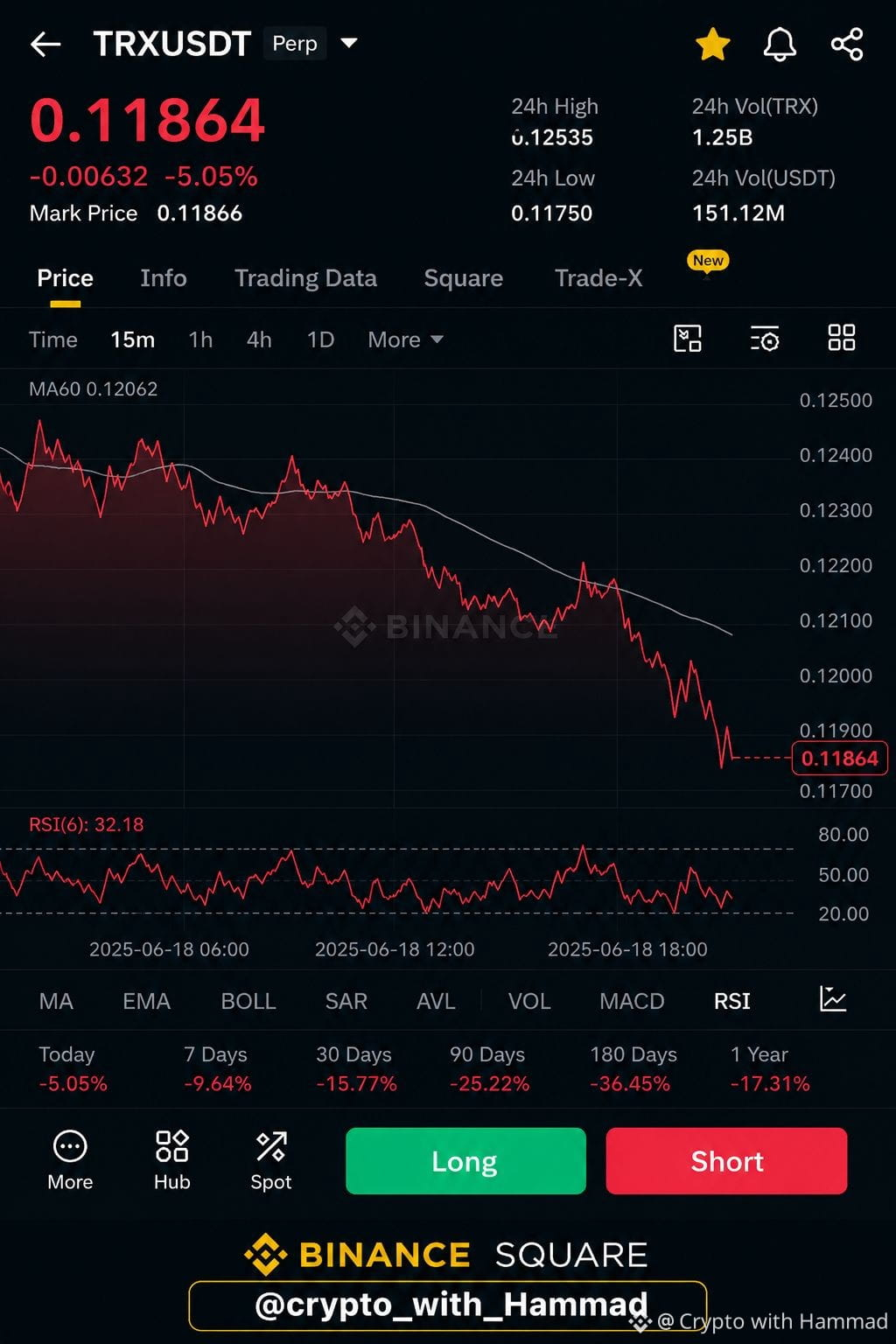
Task: Tap the 90 Days -25.22% performance
Action: [489, 1069]
